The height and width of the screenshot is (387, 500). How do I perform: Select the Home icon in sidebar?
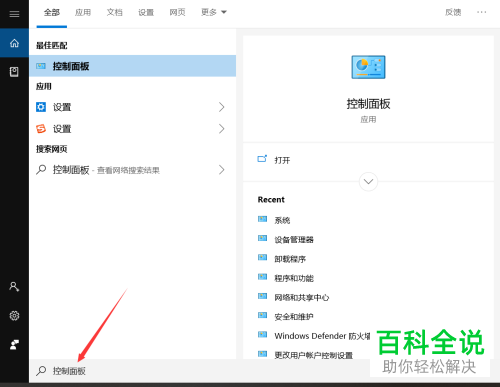pos(14,43)
